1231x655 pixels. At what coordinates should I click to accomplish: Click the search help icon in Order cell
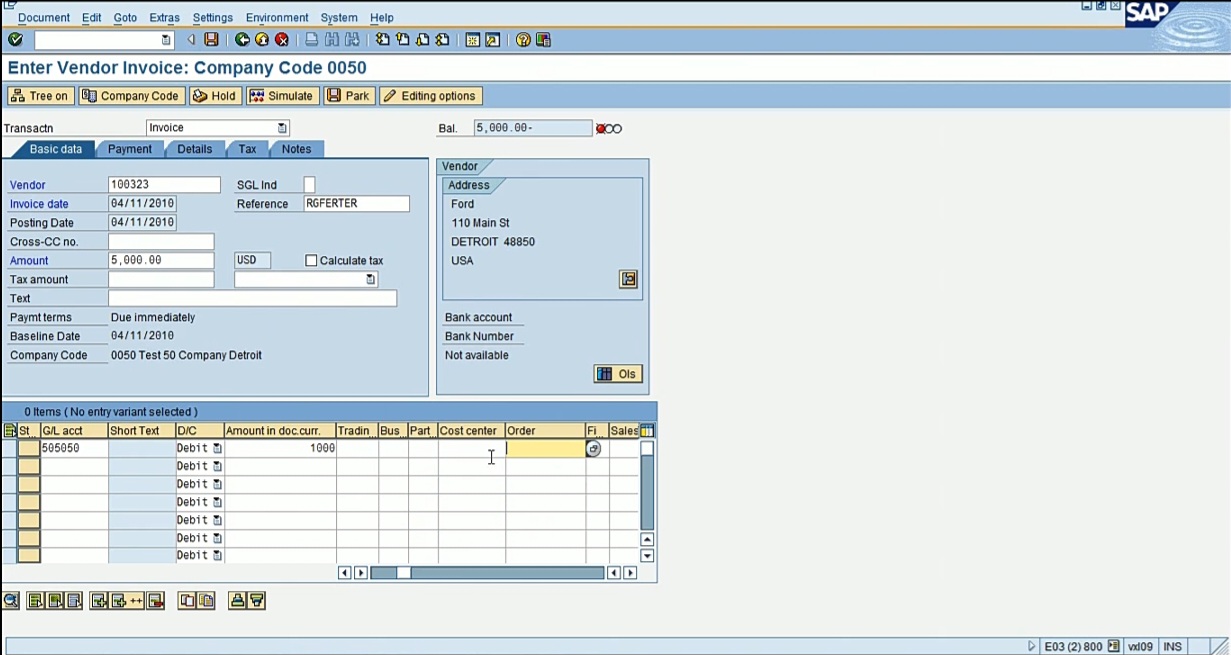click(x=593, y=449)
